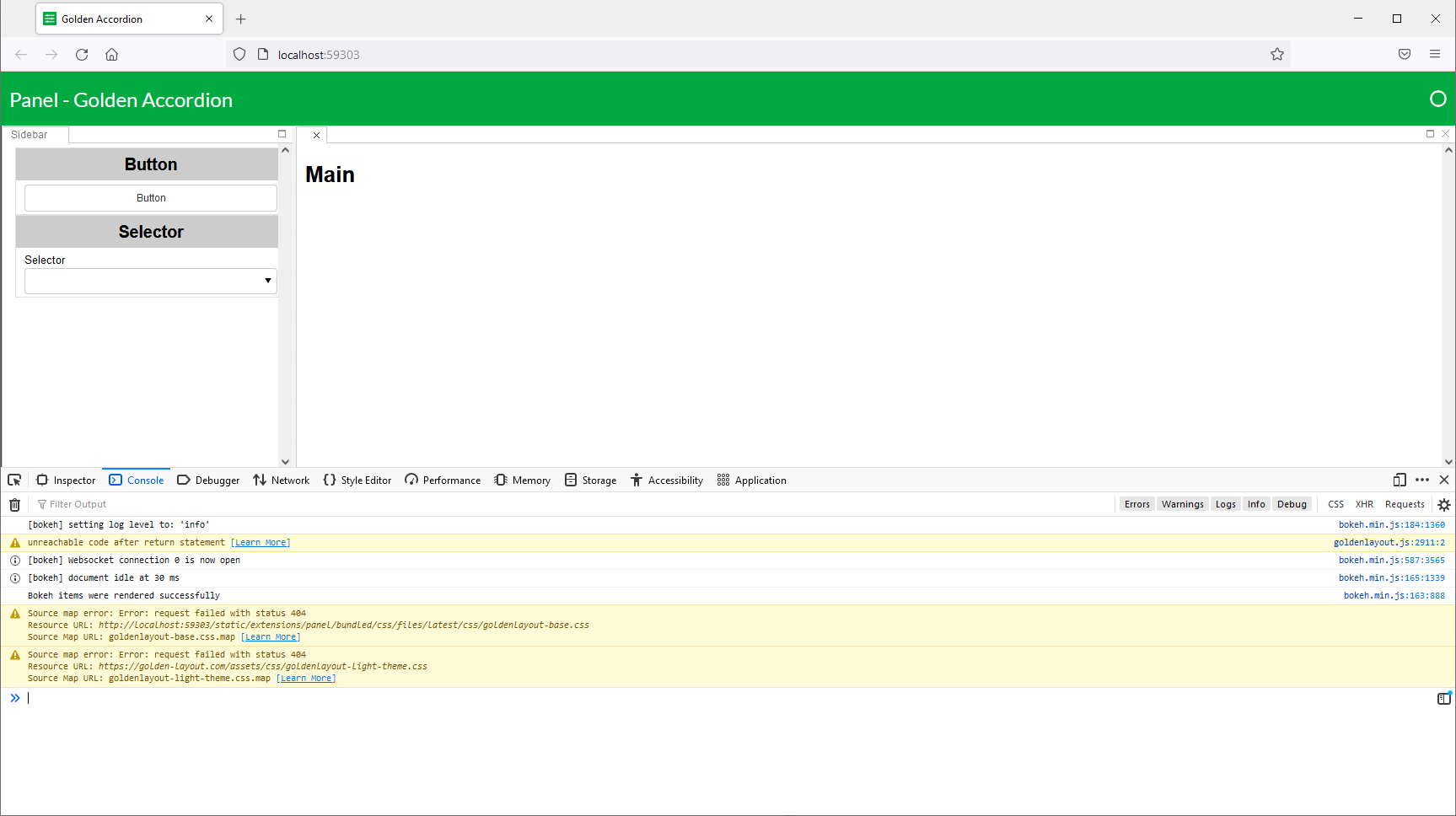
Task: Open bokeh.min.js:184:1360 source link
Action: click(1392, 525)
